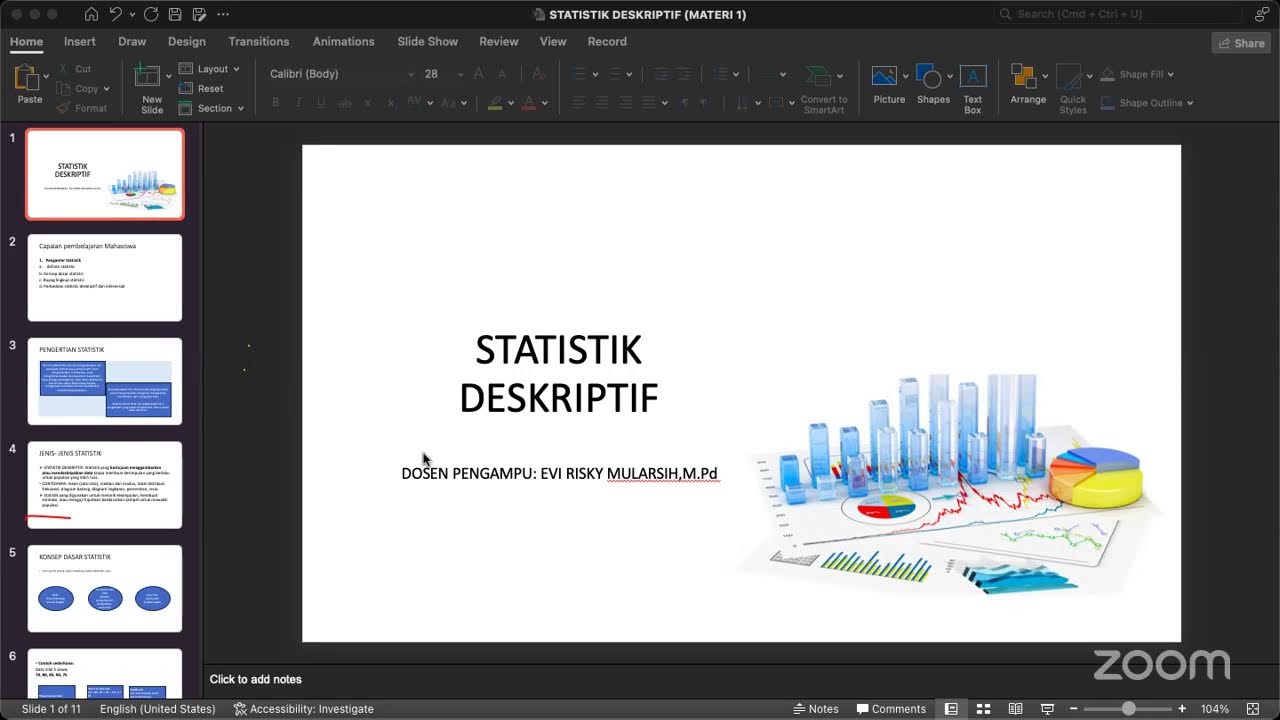Adjust the zoom slider handle
The width and height of the screenshot is (1280, 720).
(x=1128, y=709)
